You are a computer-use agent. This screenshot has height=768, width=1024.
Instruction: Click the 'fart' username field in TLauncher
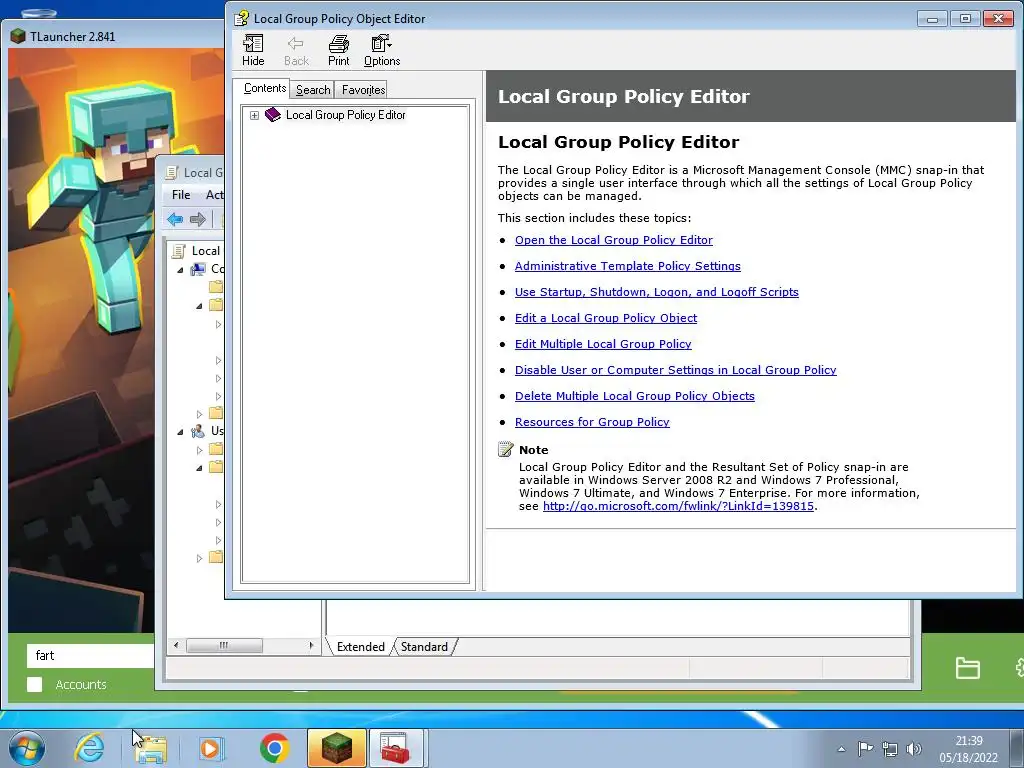(x=91, y=656)
